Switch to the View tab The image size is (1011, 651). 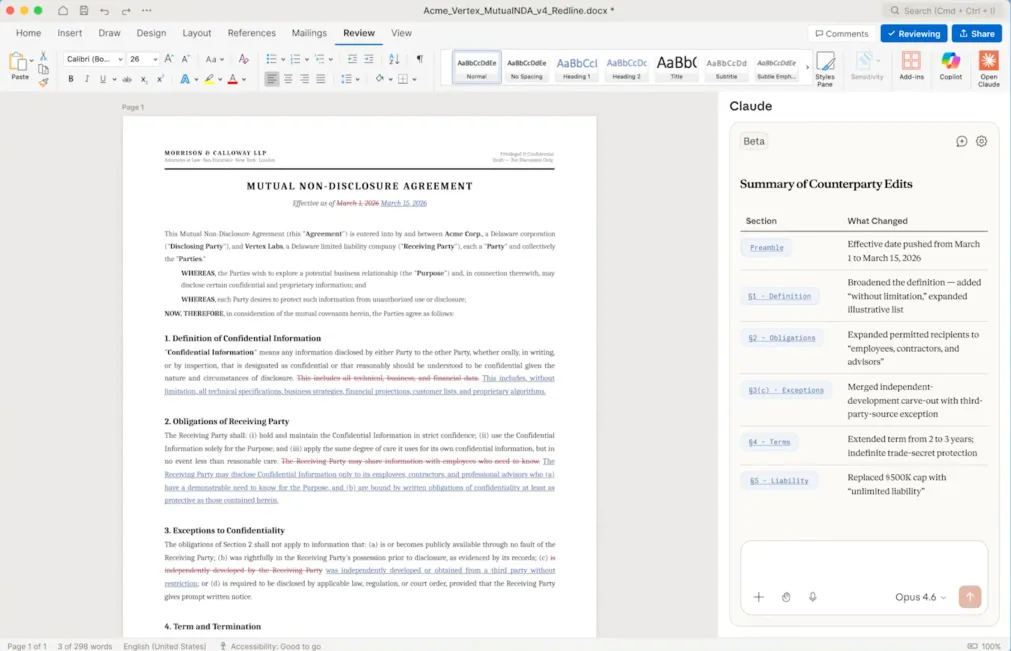click(401, 33)
